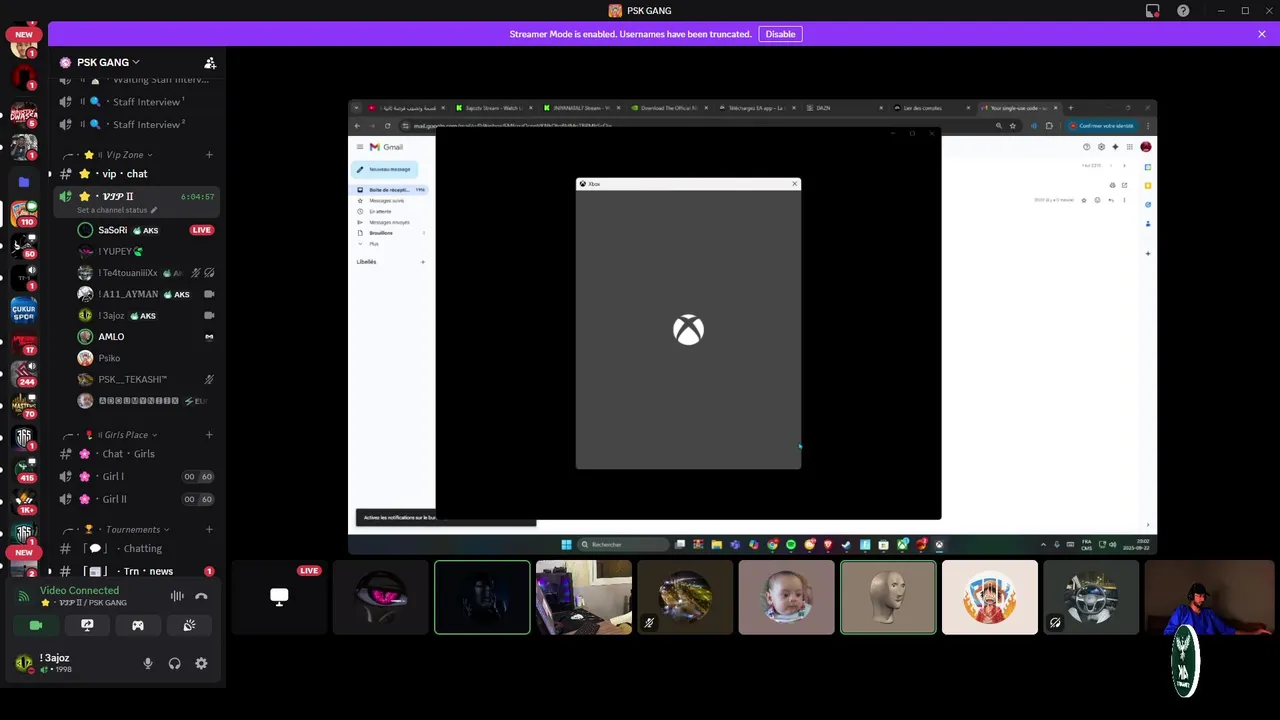This screenshot has height=720, width=1280.
Task: Open the soundboard icon in voice panel
Action: [189, 625]
